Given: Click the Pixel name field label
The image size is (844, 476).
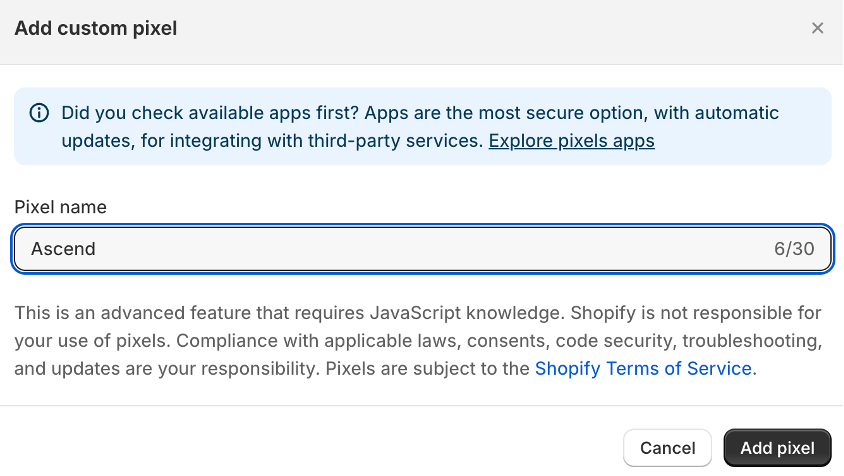Looking at the screenshot, I should pyautogui.click(x=60, y=207).
